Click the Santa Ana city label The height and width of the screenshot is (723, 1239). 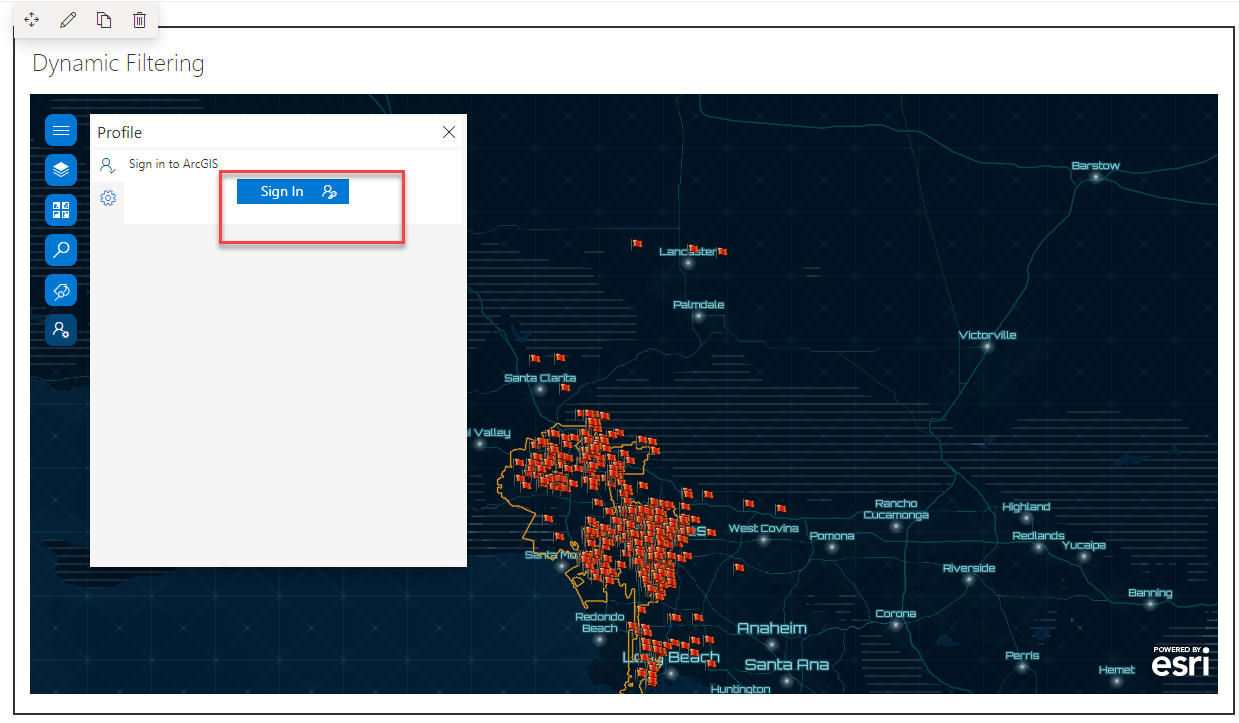[x=786, y=664]
